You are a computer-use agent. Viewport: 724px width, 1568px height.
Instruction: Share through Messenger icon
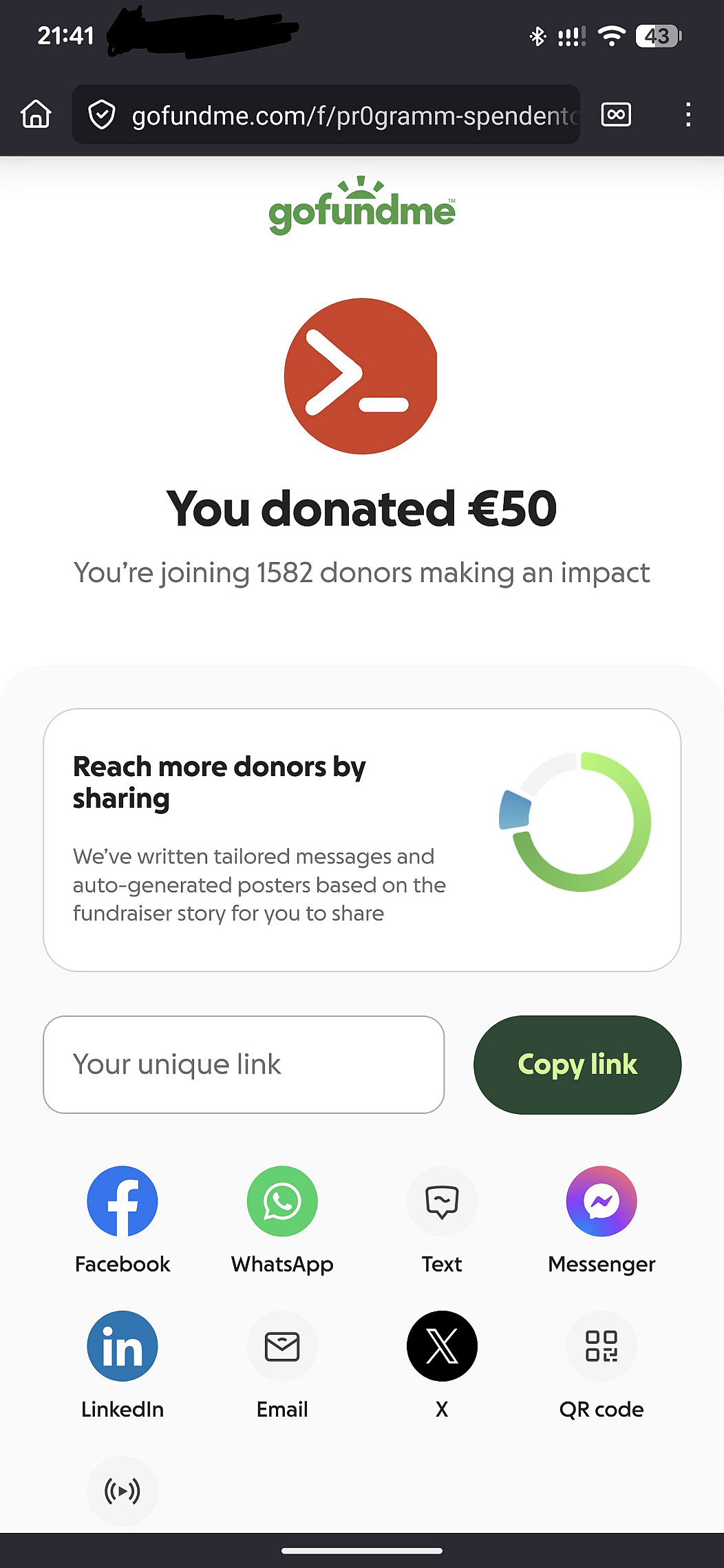(x=601, y=1201)
